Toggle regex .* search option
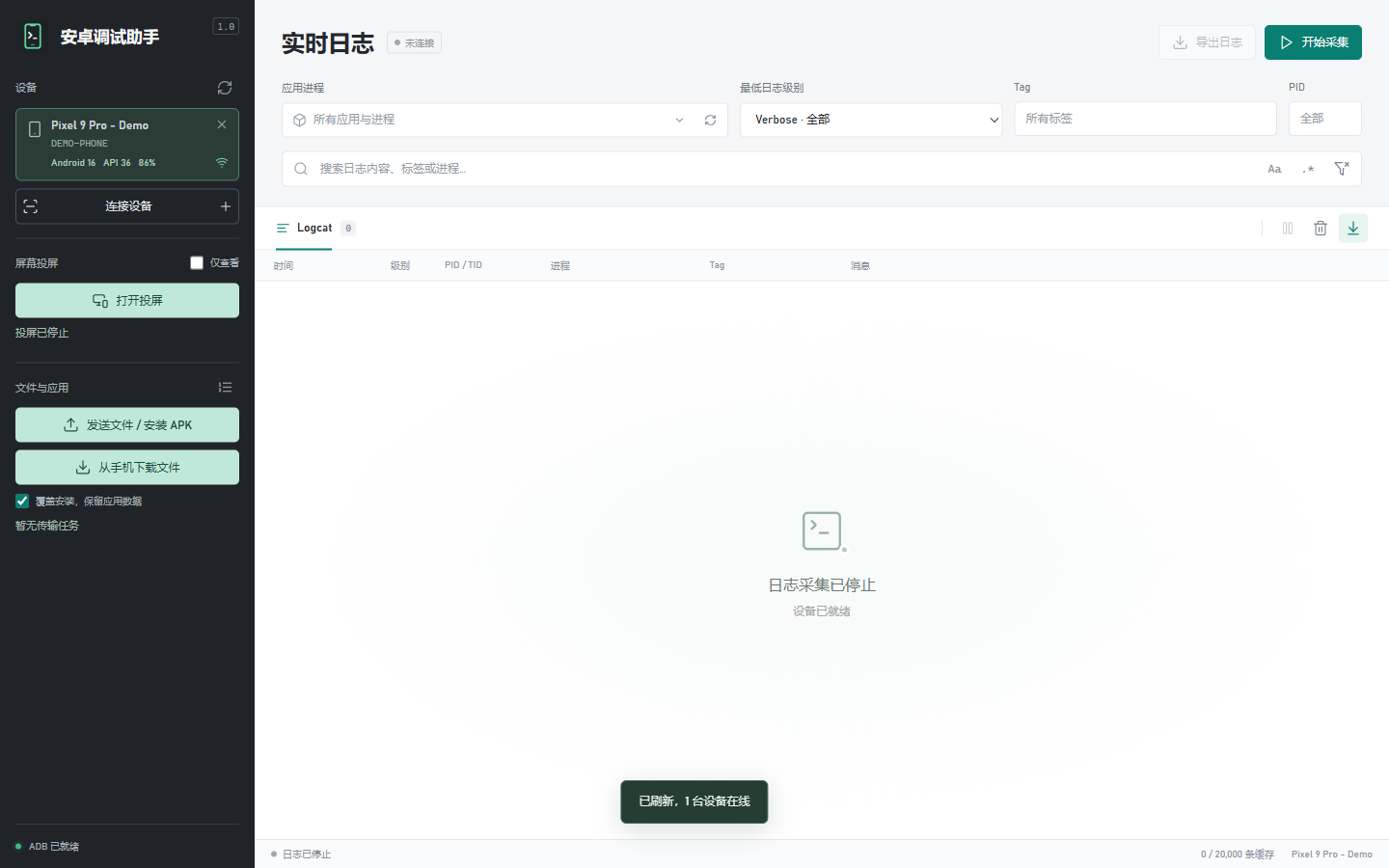 (x=1308, y=169)
